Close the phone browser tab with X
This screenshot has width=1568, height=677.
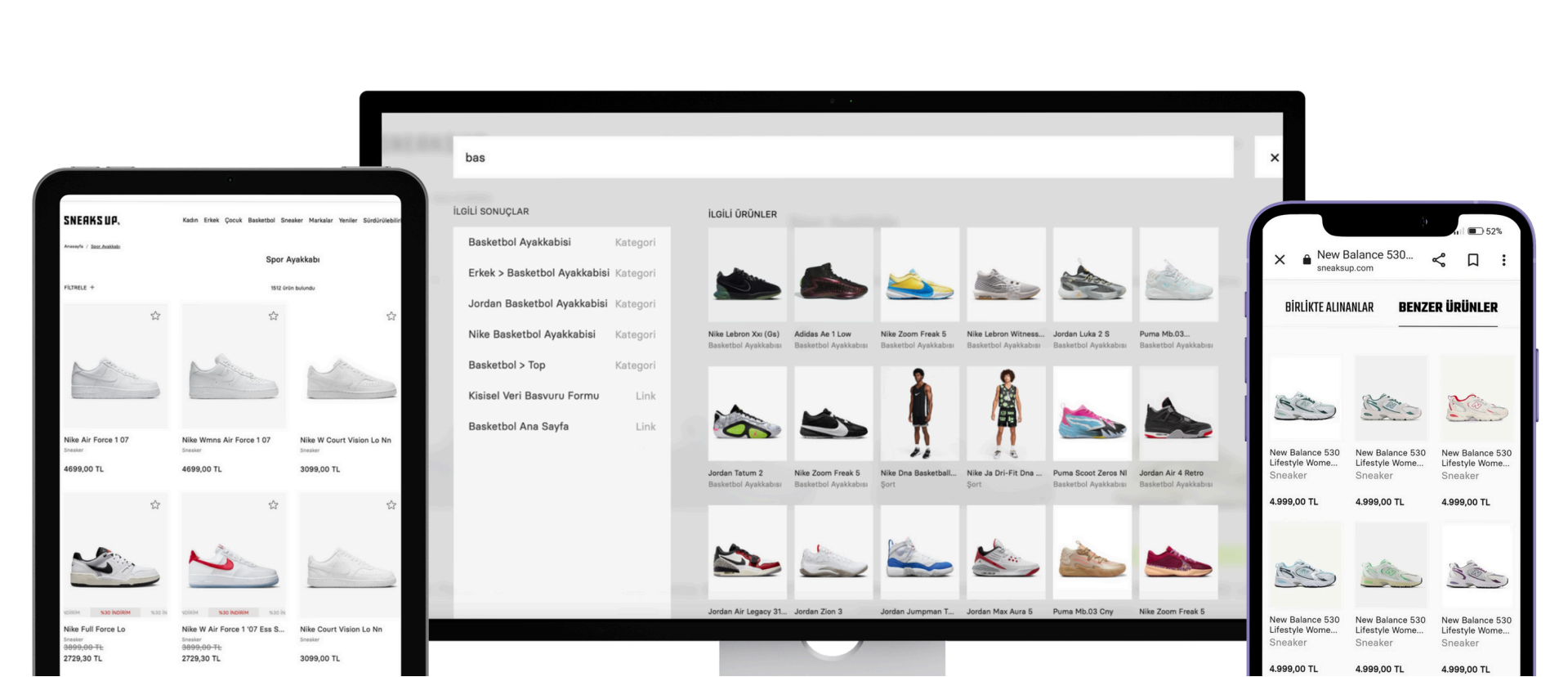click(1280, 260)
